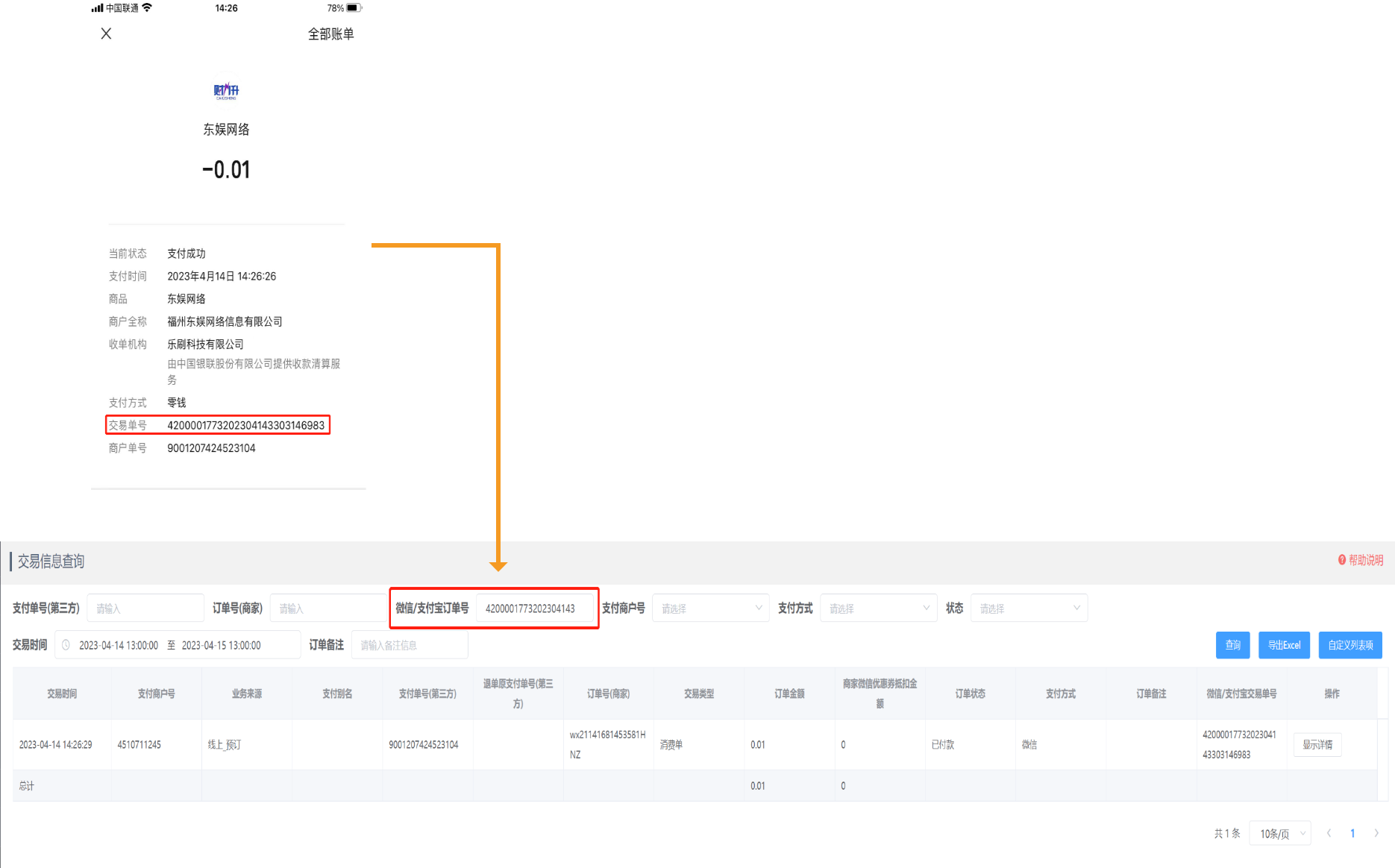Click the 支付成功 status text

(x=186, y=254)
